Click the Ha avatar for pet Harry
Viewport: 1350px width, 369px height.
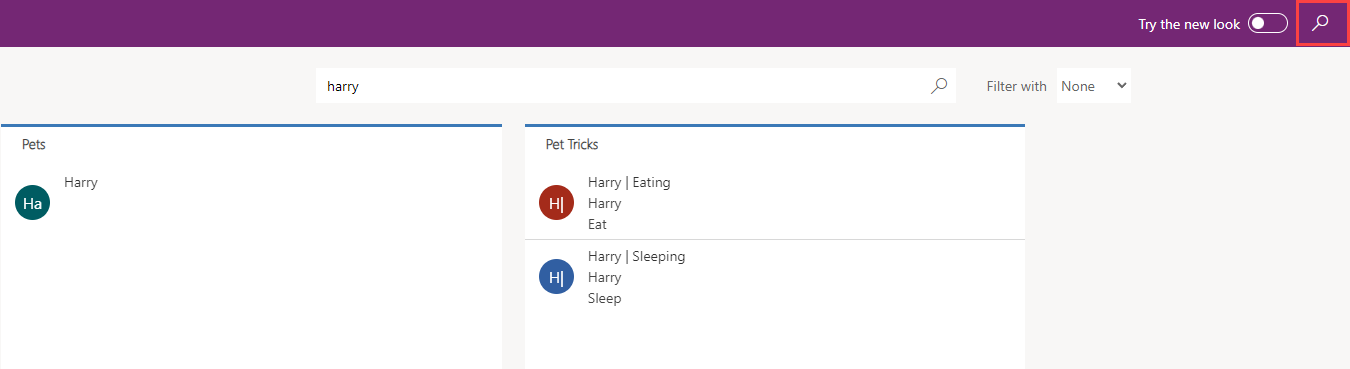(x=32, y=203)
